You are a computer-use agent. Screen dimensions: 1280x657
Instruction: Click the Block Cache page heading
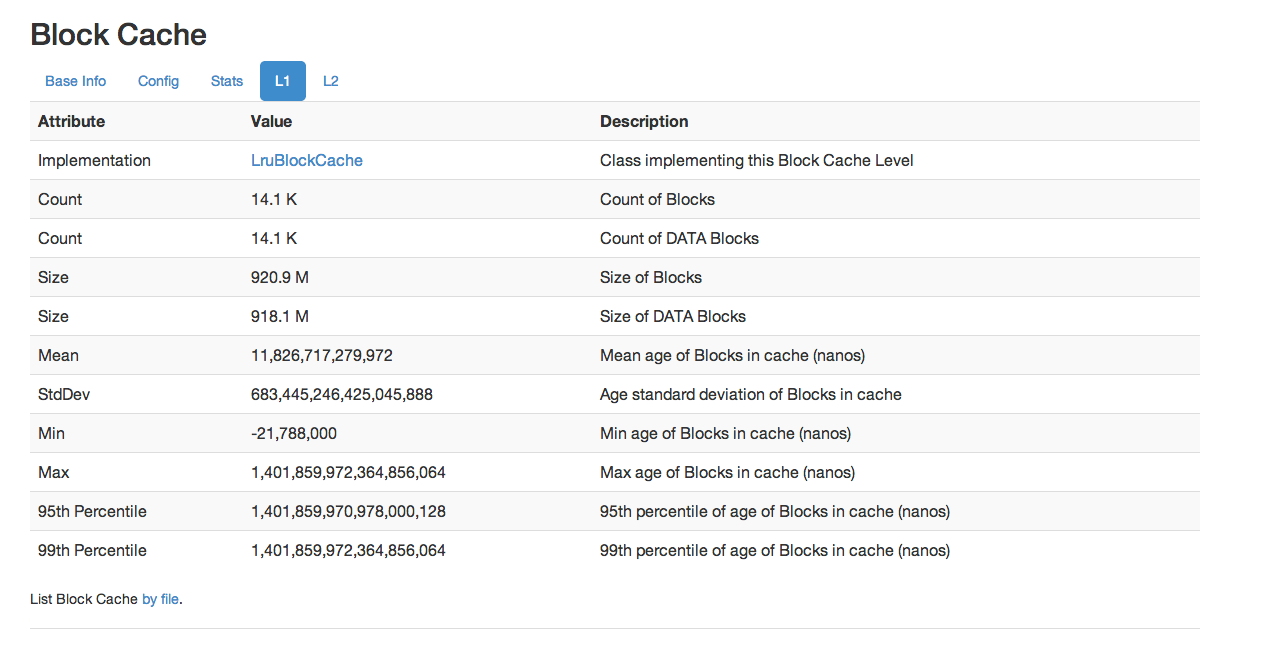118,35
